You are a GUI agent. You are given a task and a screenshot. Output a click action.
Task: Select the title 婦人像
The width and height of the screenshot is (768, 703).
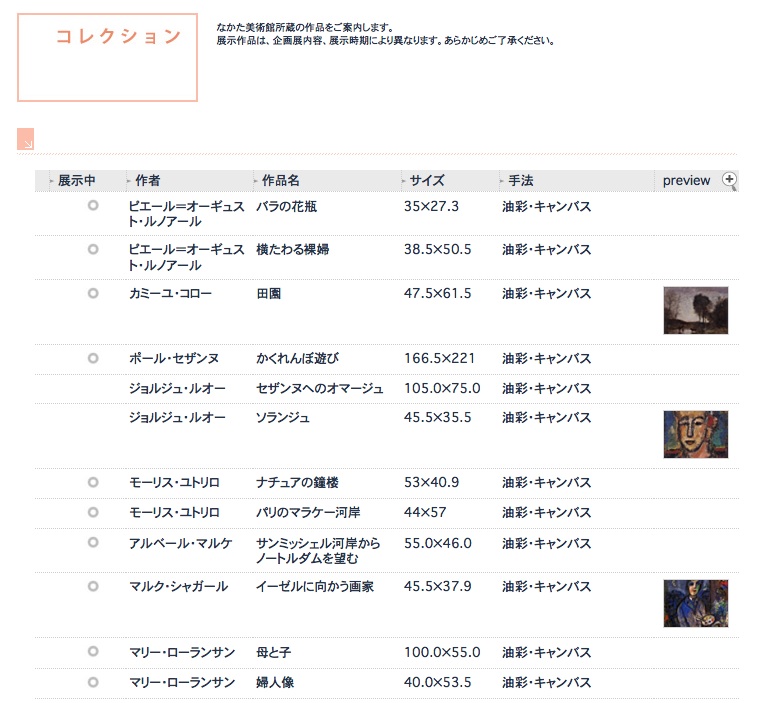275,682
